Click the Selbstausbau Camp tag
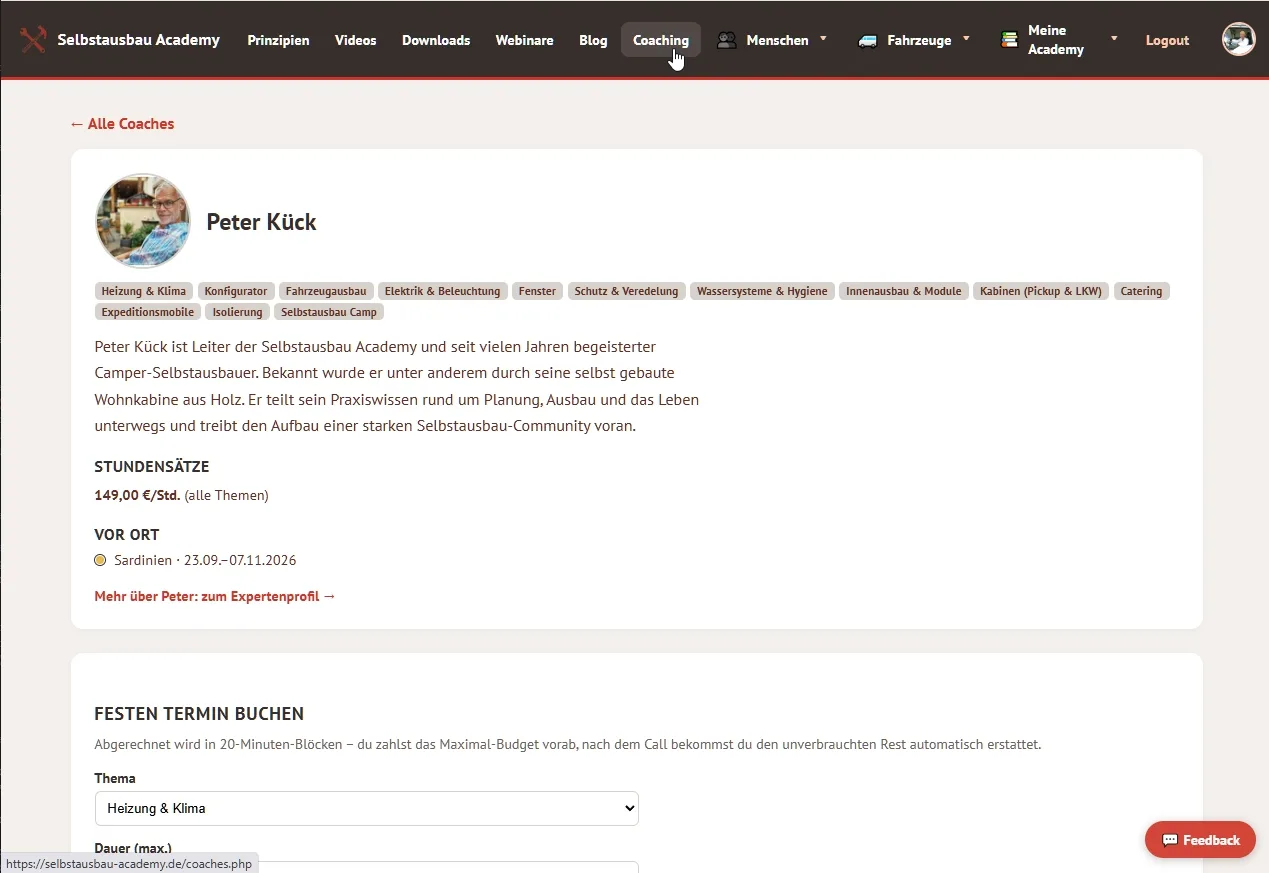Viewport: 1269px width, 873px height. click(329, 312)
